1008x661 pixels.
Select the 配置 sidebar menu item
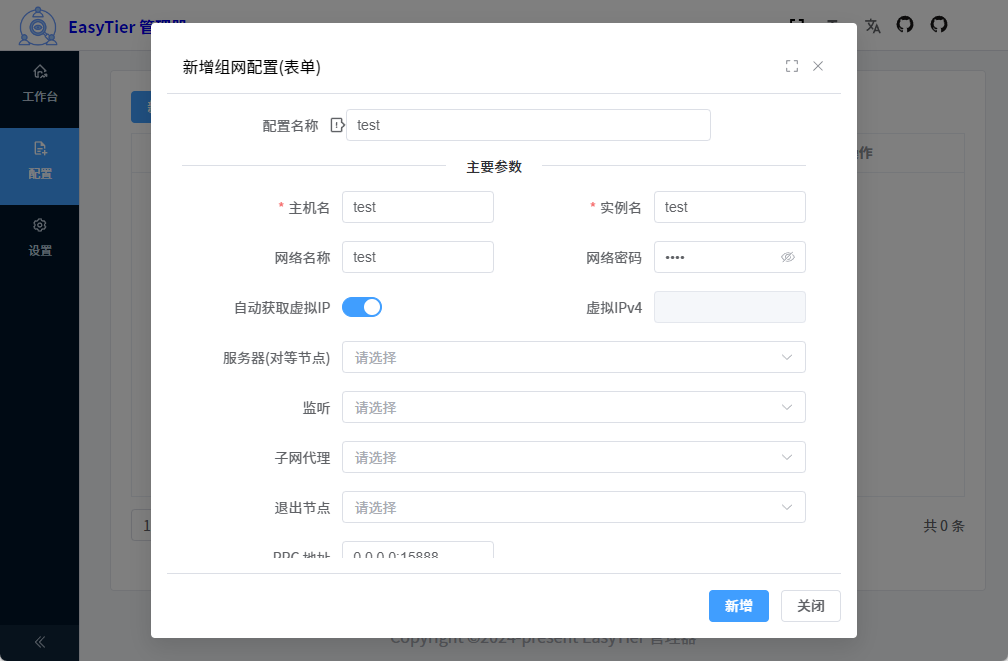coord(40,167)
